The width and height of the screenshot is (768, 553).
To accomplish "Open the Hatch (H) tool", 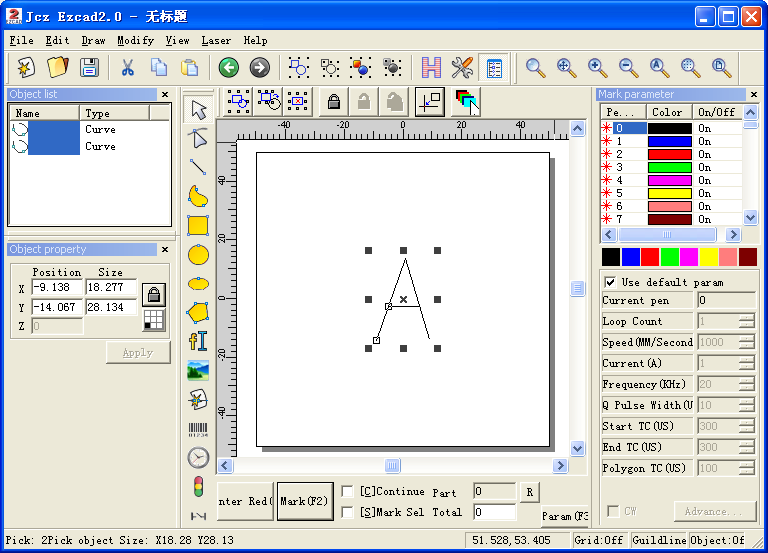I will [x=431, y=67].
